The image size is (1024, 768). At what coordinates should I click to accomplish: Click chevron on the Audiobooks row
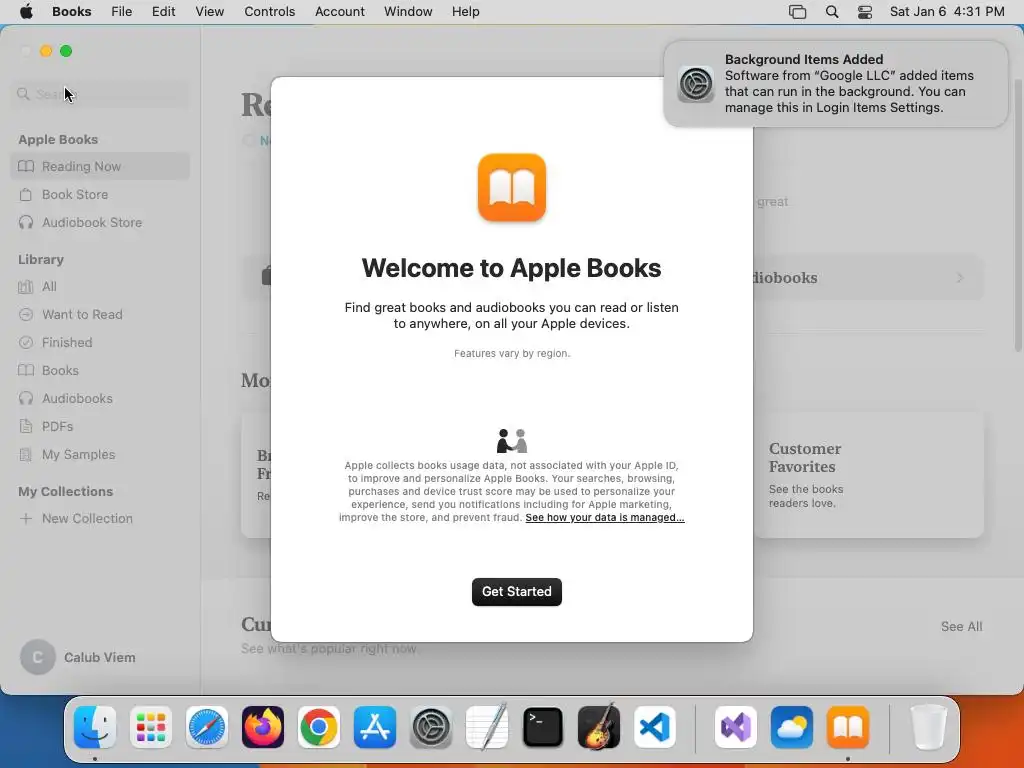tap(960, 278)
